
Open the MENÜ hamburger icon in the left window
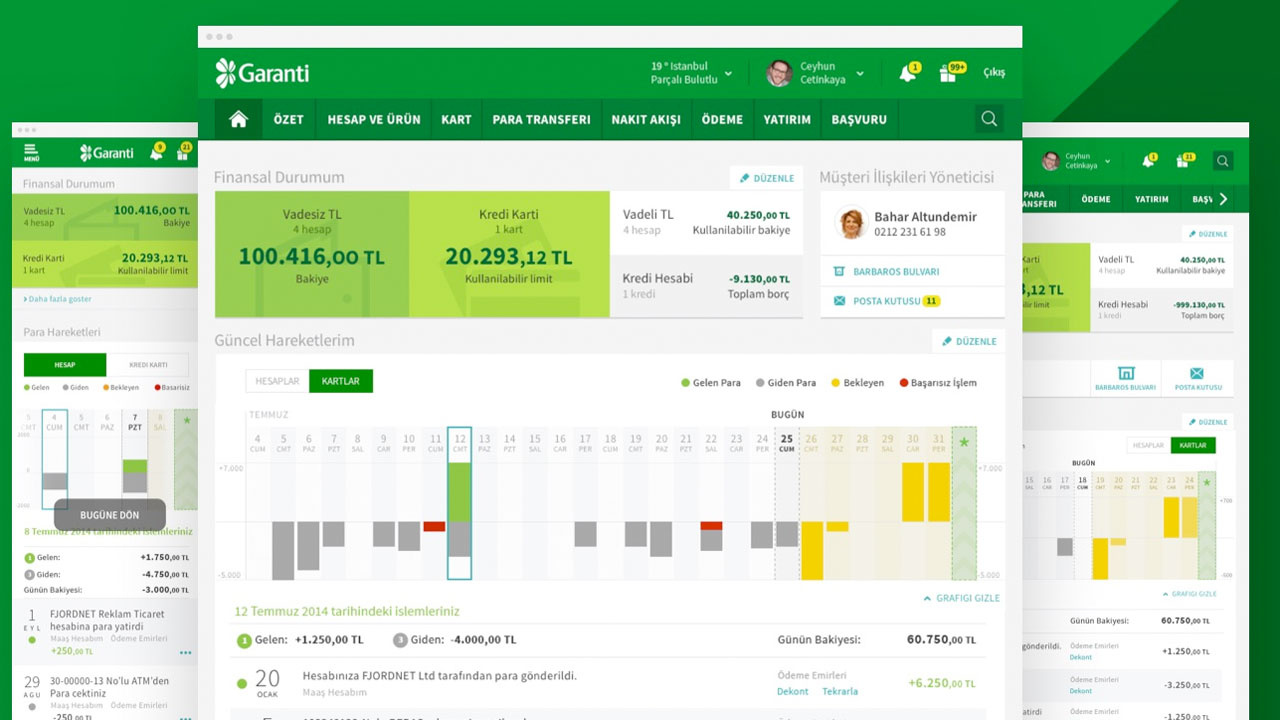click(31, 152)
